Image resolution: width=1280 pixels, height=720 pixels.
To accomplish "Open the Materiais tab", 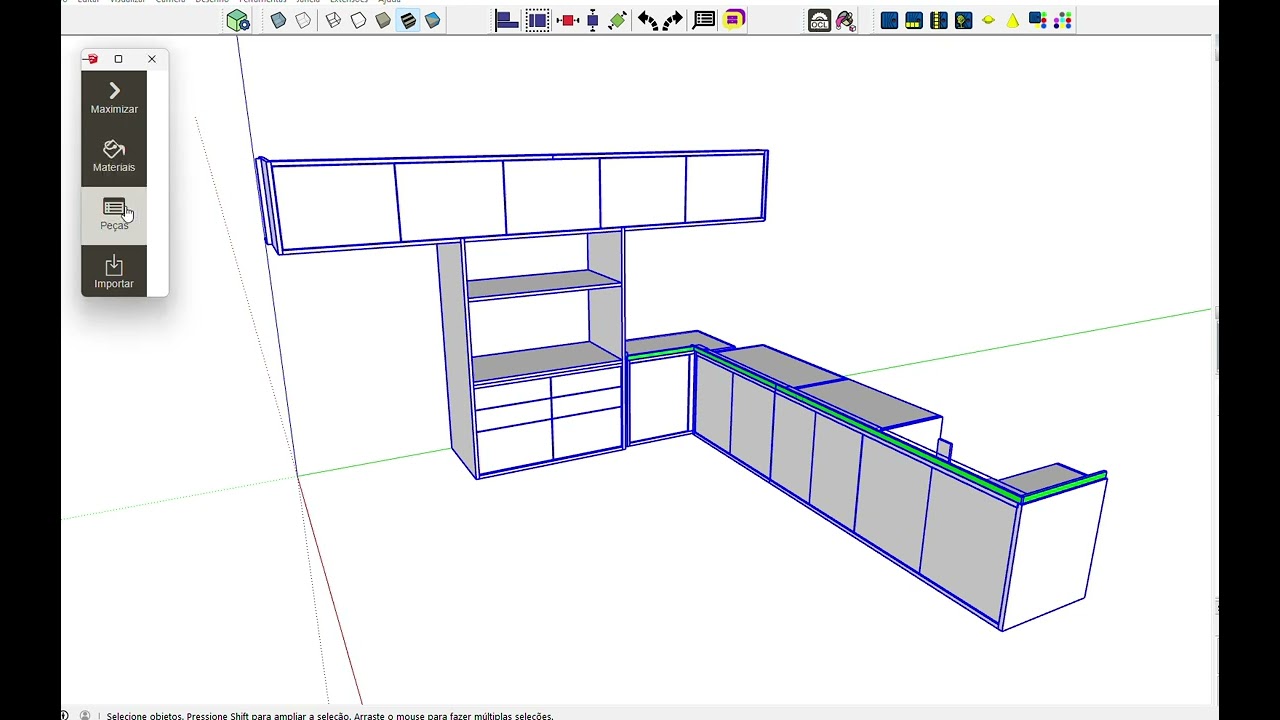I will click(x=114, y=157).
